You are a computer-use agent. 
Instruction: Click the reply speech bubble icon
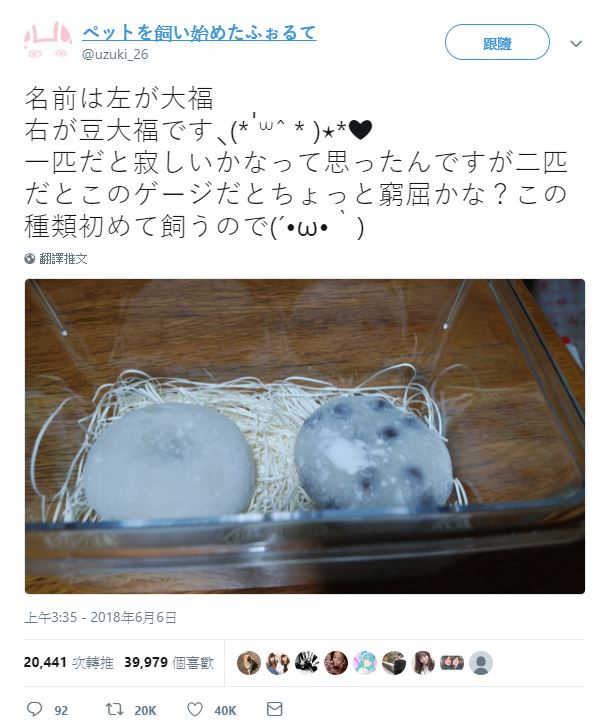(34, 709)
